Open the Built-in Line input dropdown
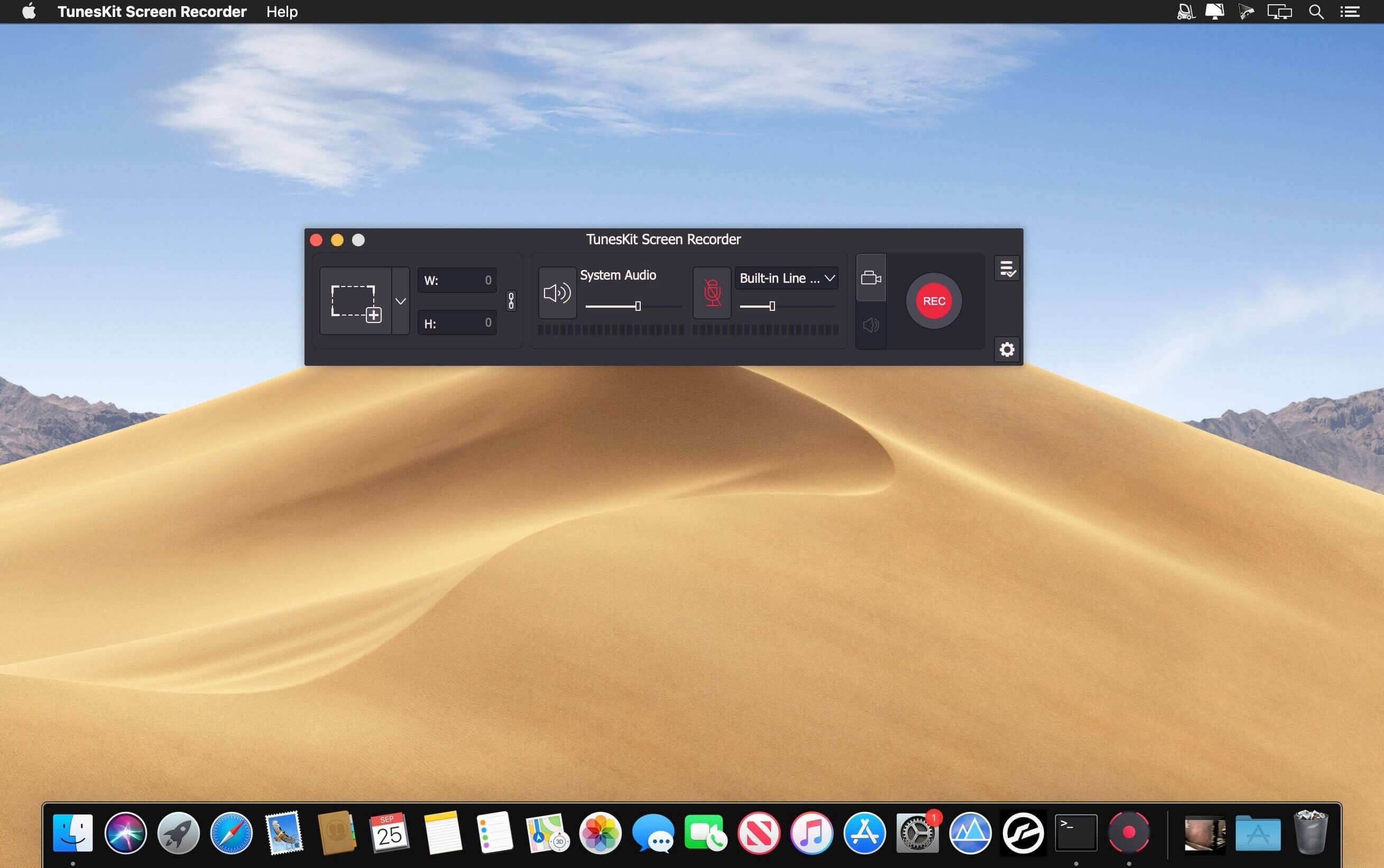The image size is (1384, 868). click(x=786, y=278)
